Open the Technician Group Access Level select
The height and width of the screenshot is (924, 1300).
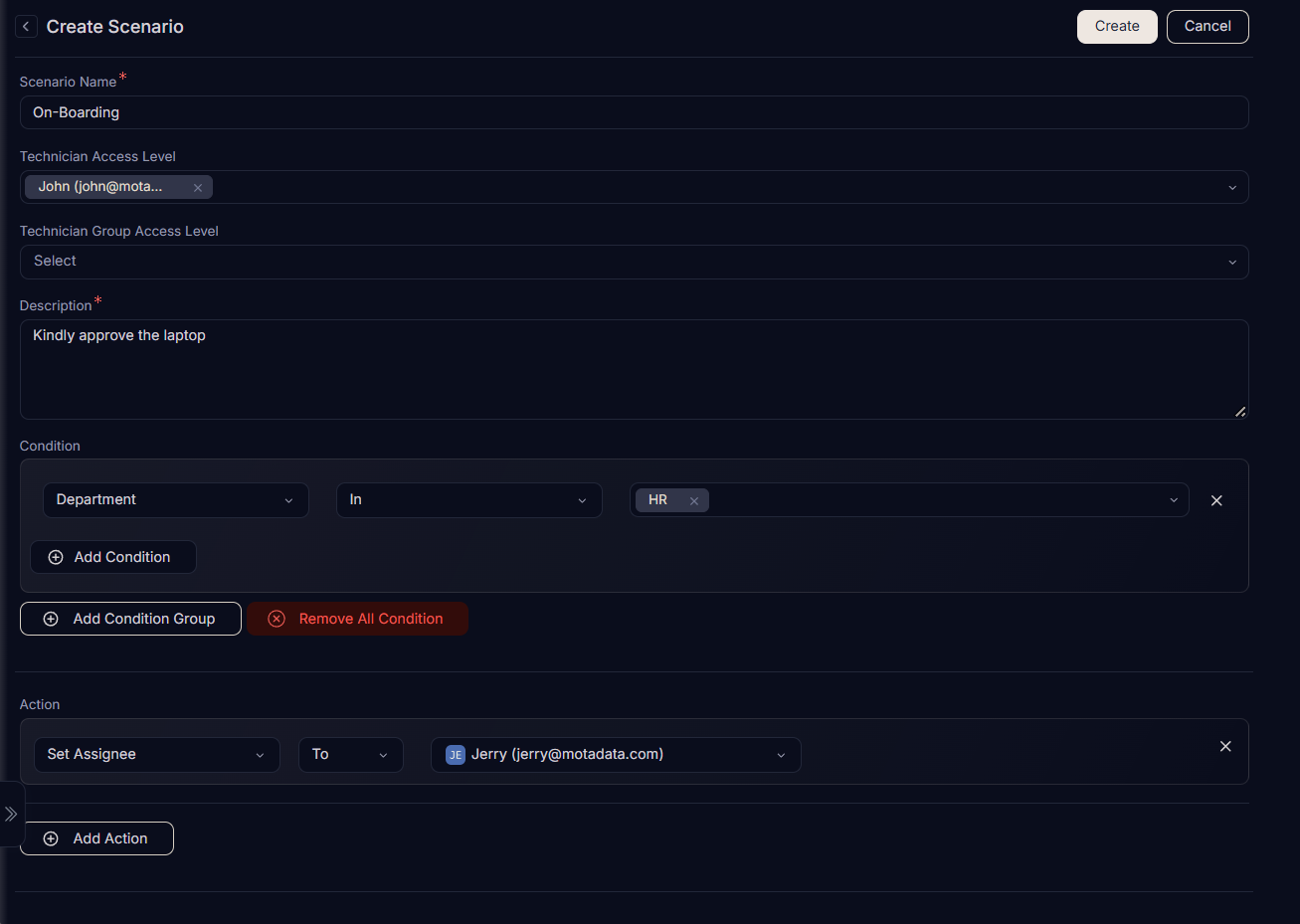point(635,262)
